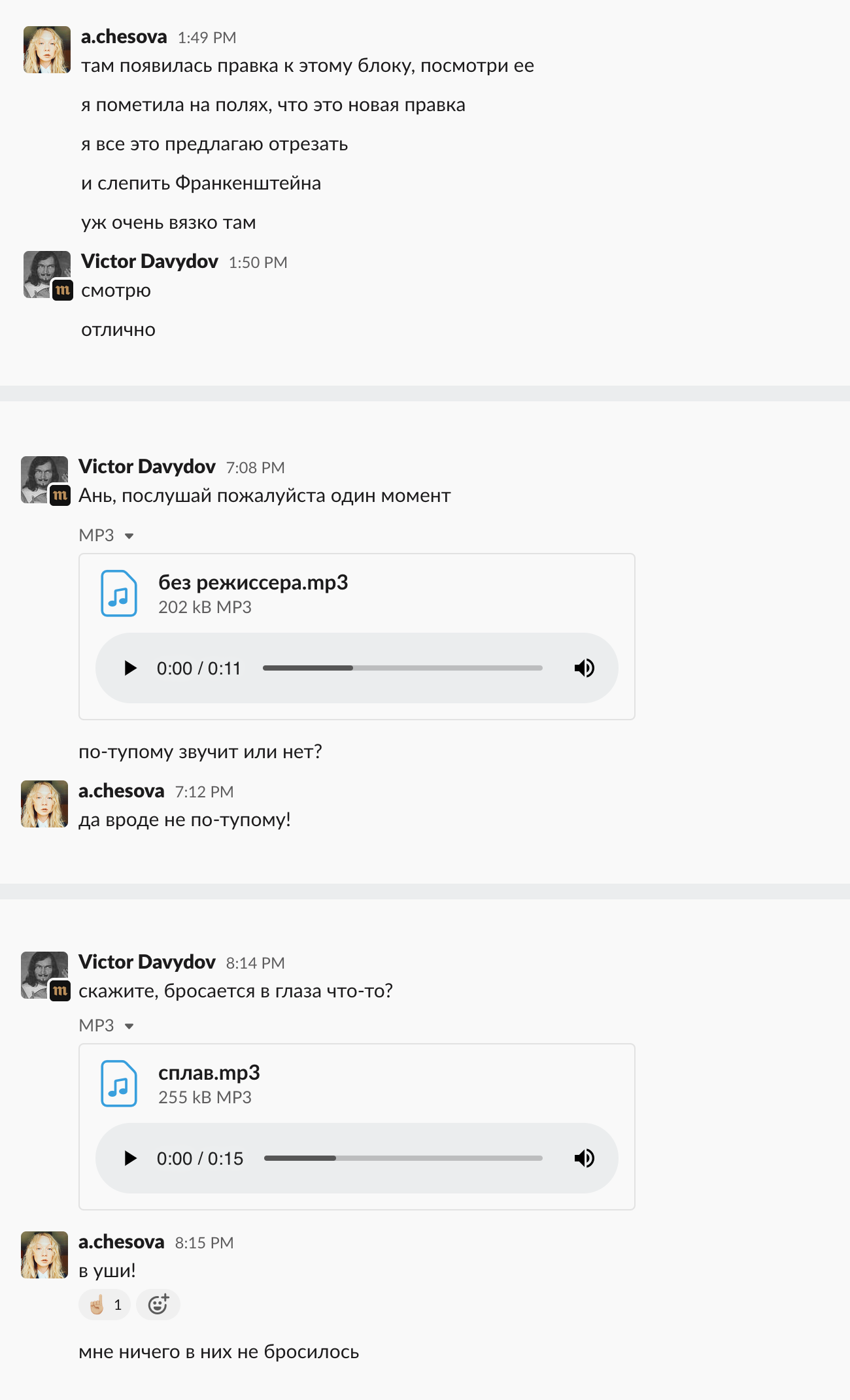Click the без режиссера.mp3 music file icon

119,593
